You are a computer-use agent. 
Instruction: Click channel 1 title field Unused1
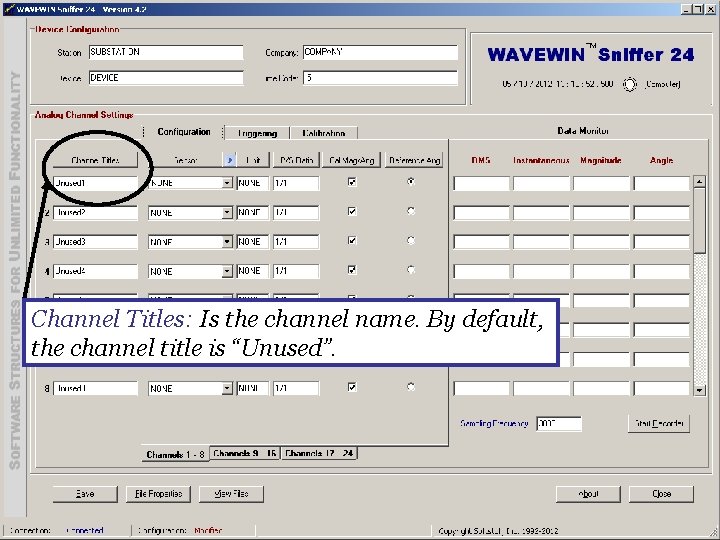coord(95,183)
